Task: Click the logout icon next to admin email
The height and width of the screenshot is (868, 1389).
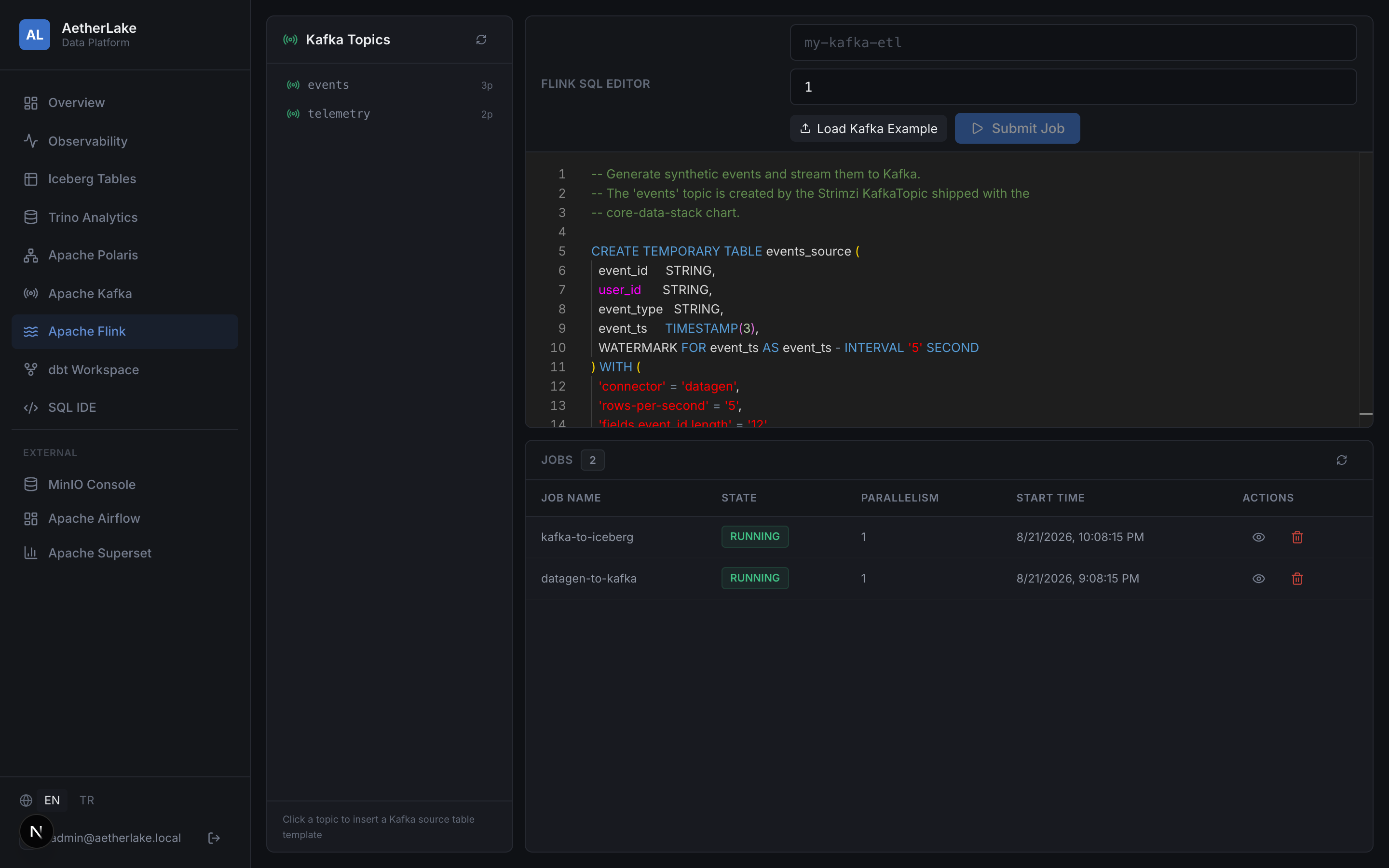Action: coord(214,838)
